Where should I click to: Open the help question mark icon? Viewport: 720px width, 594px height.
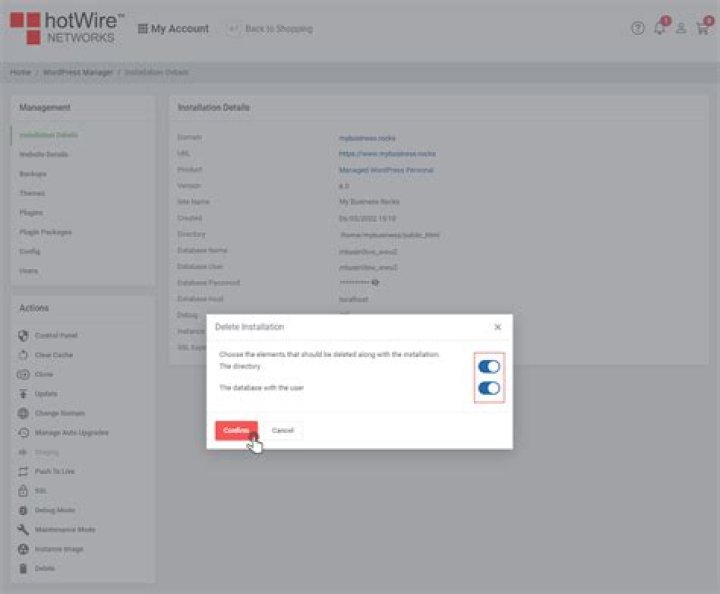pyautogui.click(x=637, y=28)
